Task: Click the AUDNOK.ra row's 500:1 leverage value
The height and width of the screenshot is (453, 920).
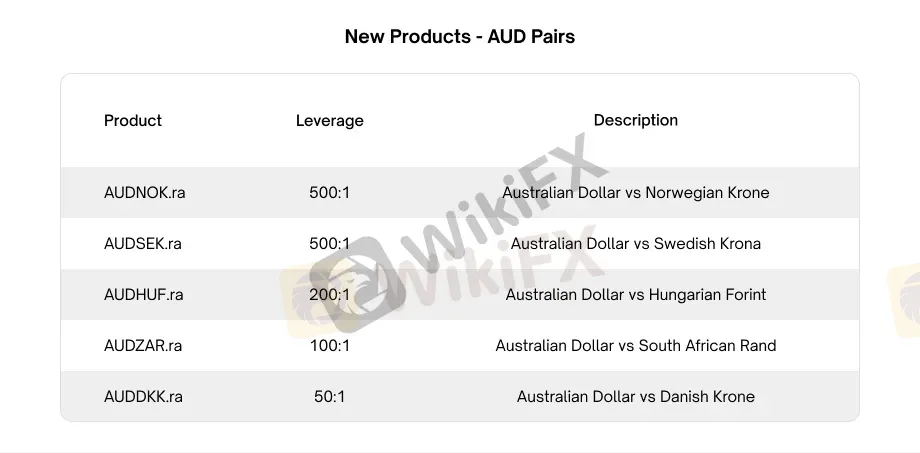Action: tap(329, 192)
